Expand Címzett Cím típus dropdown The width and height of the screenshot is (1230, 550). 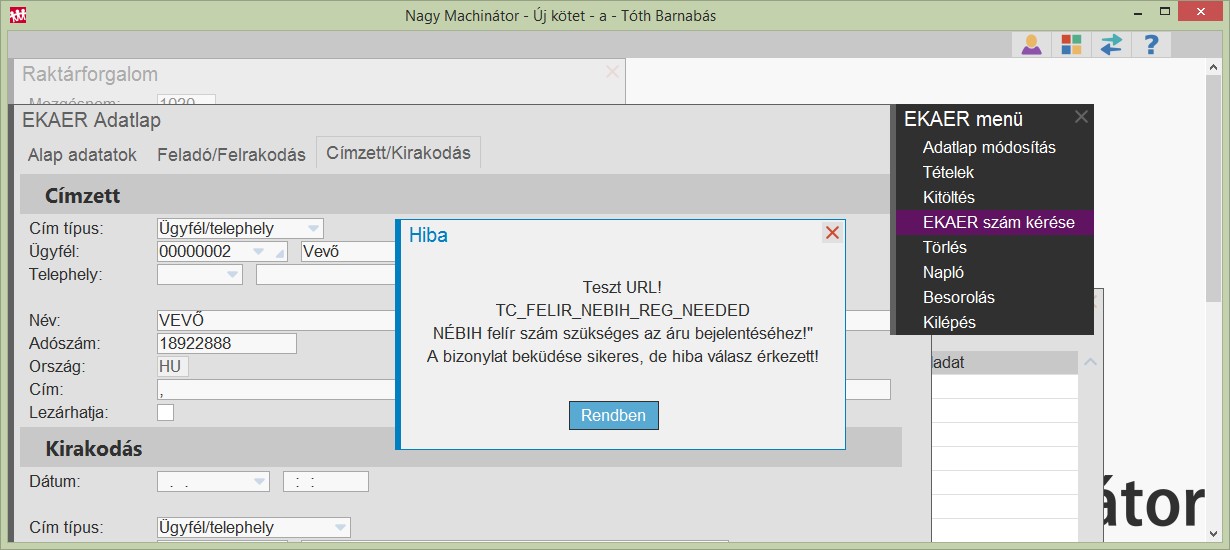coord(313,228)
